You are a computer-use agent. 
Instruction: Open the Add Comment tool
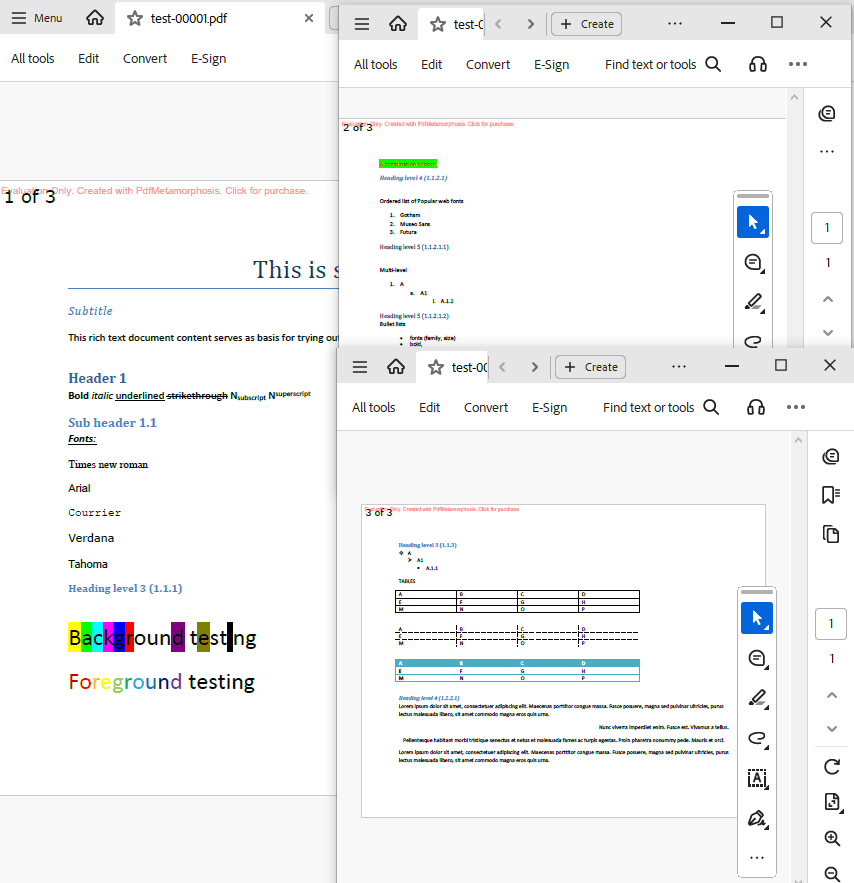757,658
